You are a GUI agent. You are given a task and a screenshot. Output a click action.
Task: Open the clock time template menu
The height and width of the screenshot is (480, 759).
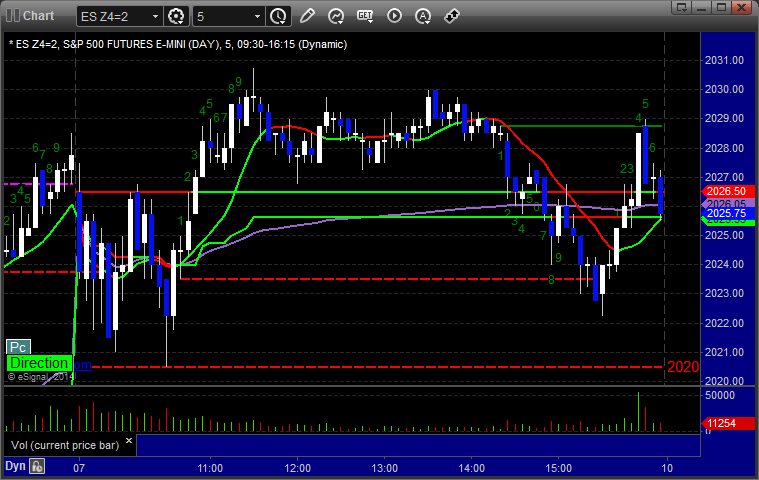click(x=278, y=16)
